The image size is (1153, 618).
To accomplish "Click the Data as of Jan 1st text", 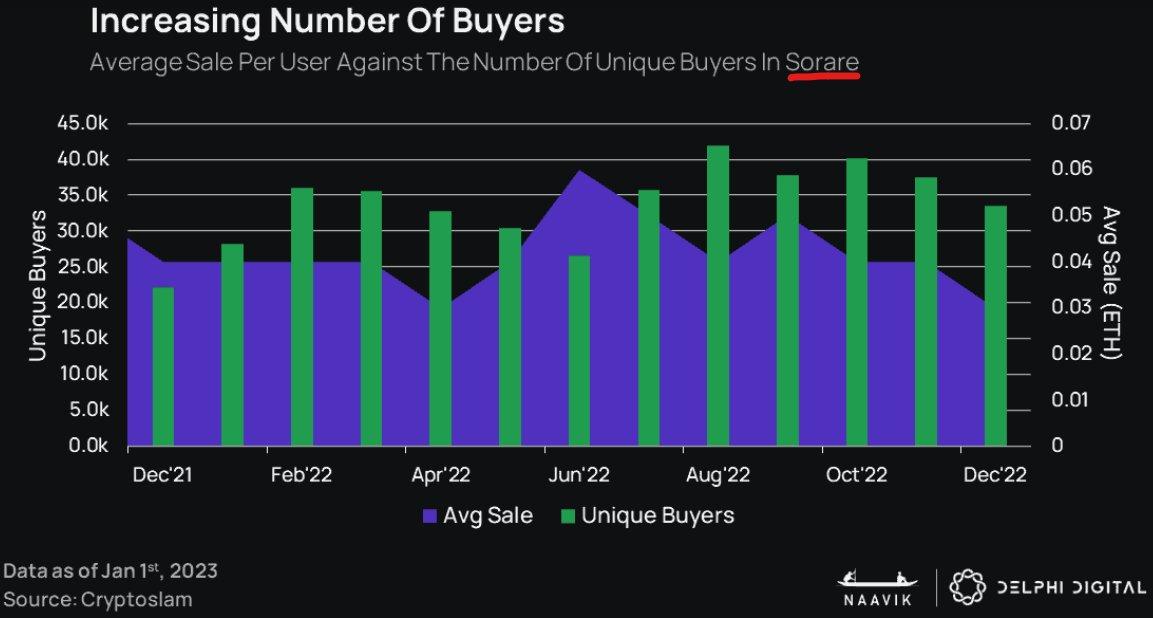I will click(x=109, y=571).
